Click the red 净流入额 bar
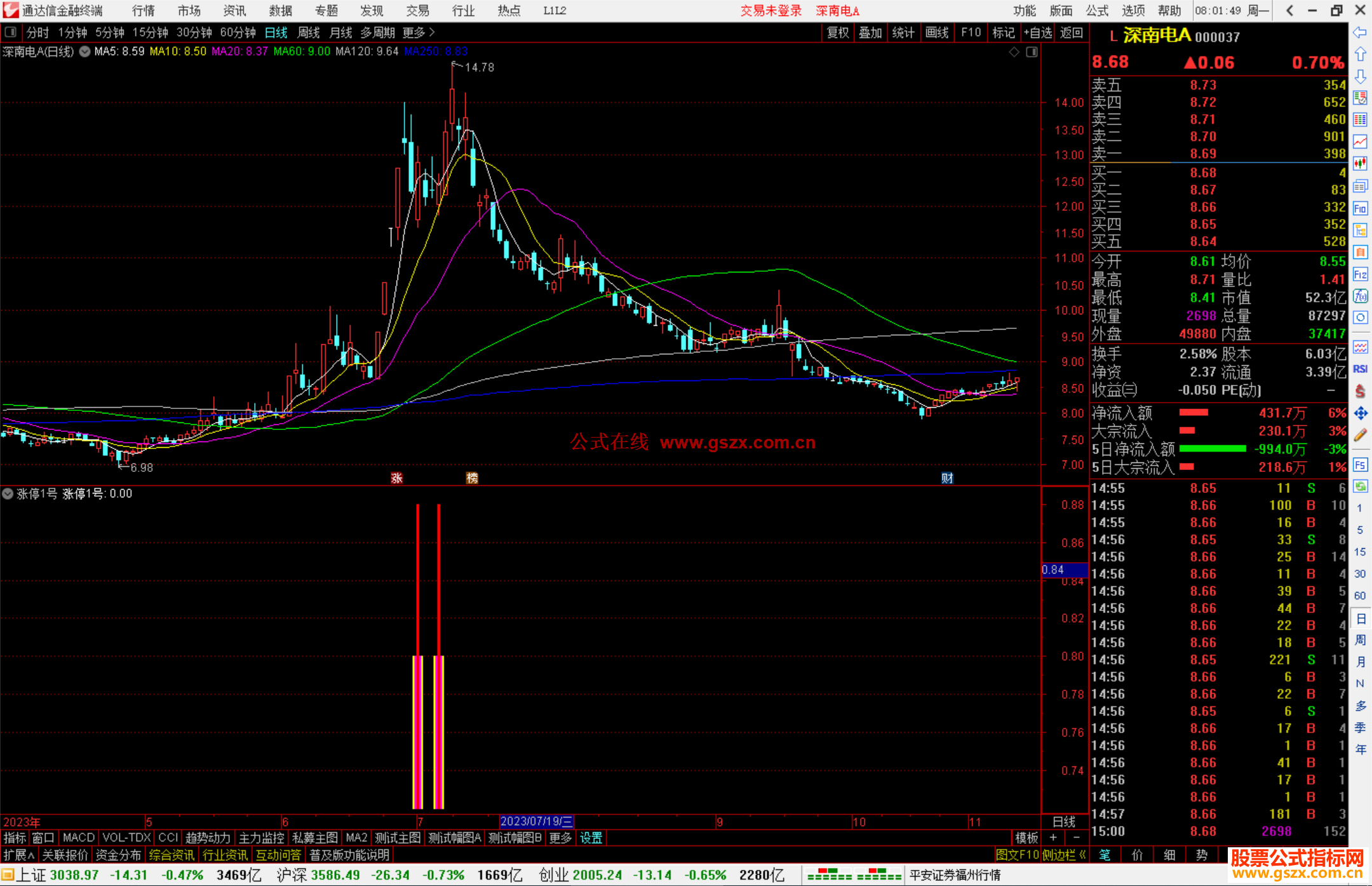 coord(1194,413)
